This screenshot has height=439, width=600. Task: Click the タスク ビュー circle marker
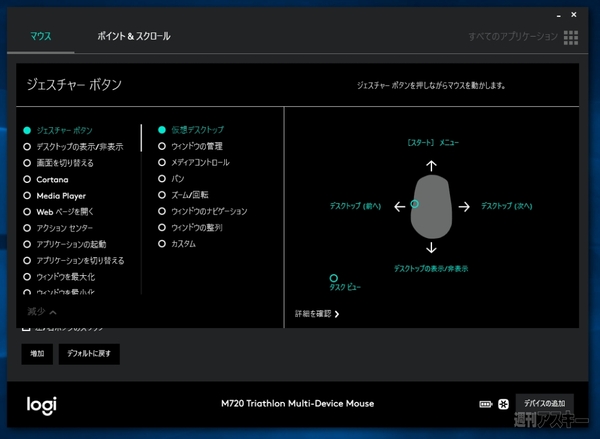[334, 278]
